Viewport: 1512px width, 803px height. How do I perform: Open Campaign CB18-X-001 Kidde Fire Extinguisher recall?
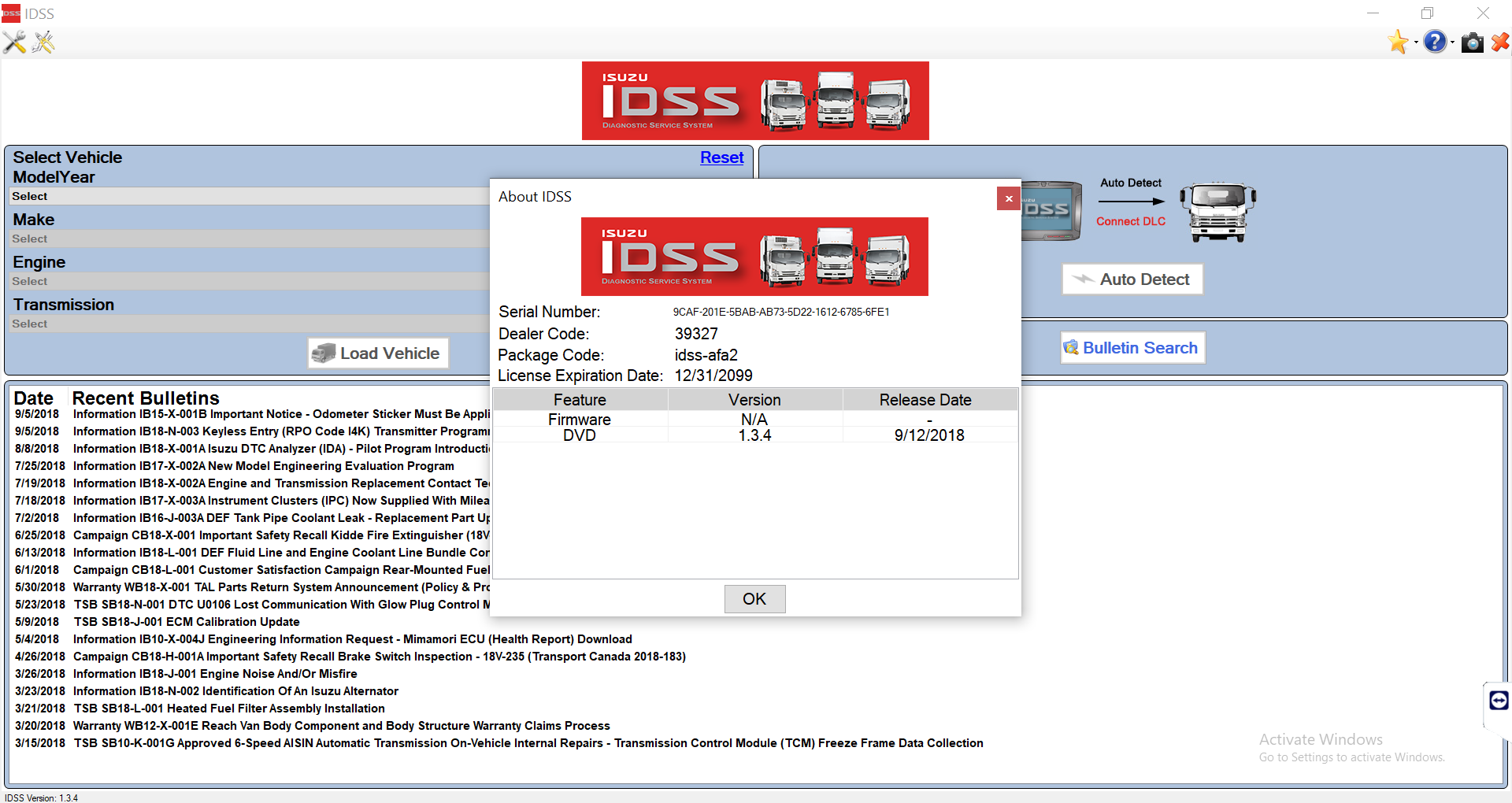pyautogui.click(x=281, y=535)
